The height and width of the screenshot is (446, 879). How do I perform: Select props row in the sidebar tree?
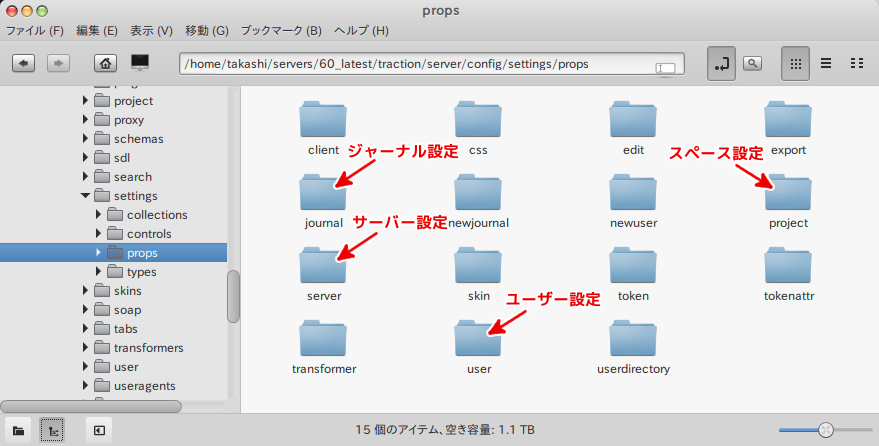coord(113,253)
